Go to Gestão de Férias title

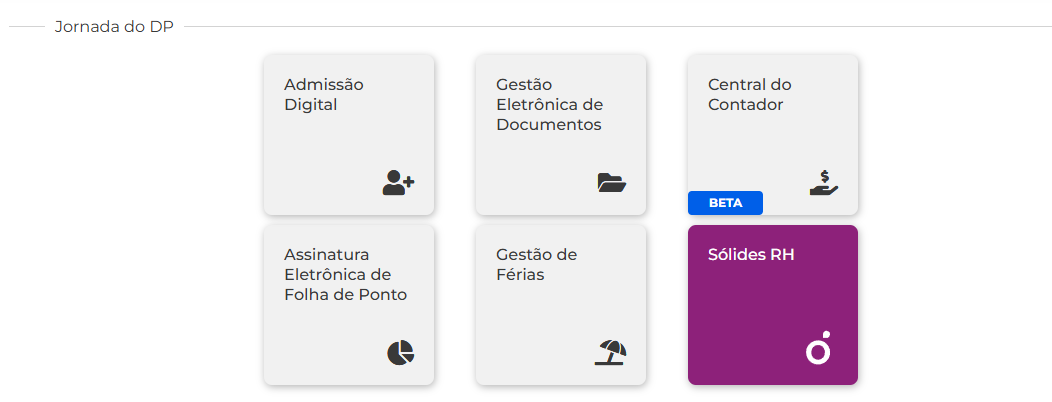536,265
